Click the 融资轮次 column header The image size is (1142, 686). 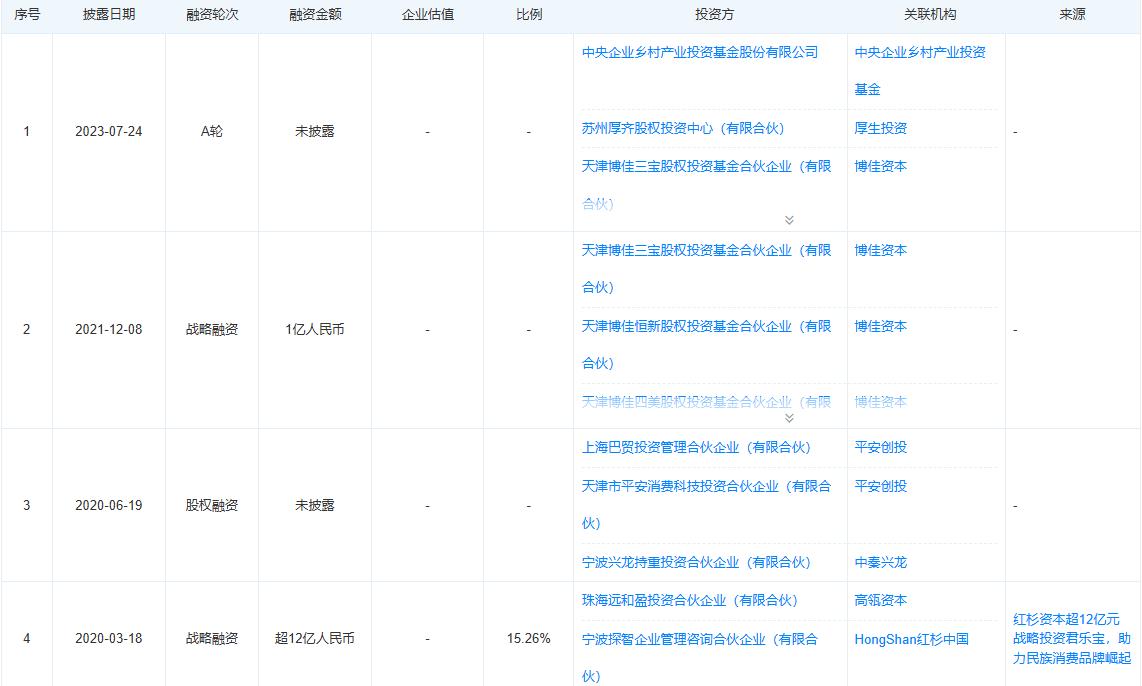[212, 15]
